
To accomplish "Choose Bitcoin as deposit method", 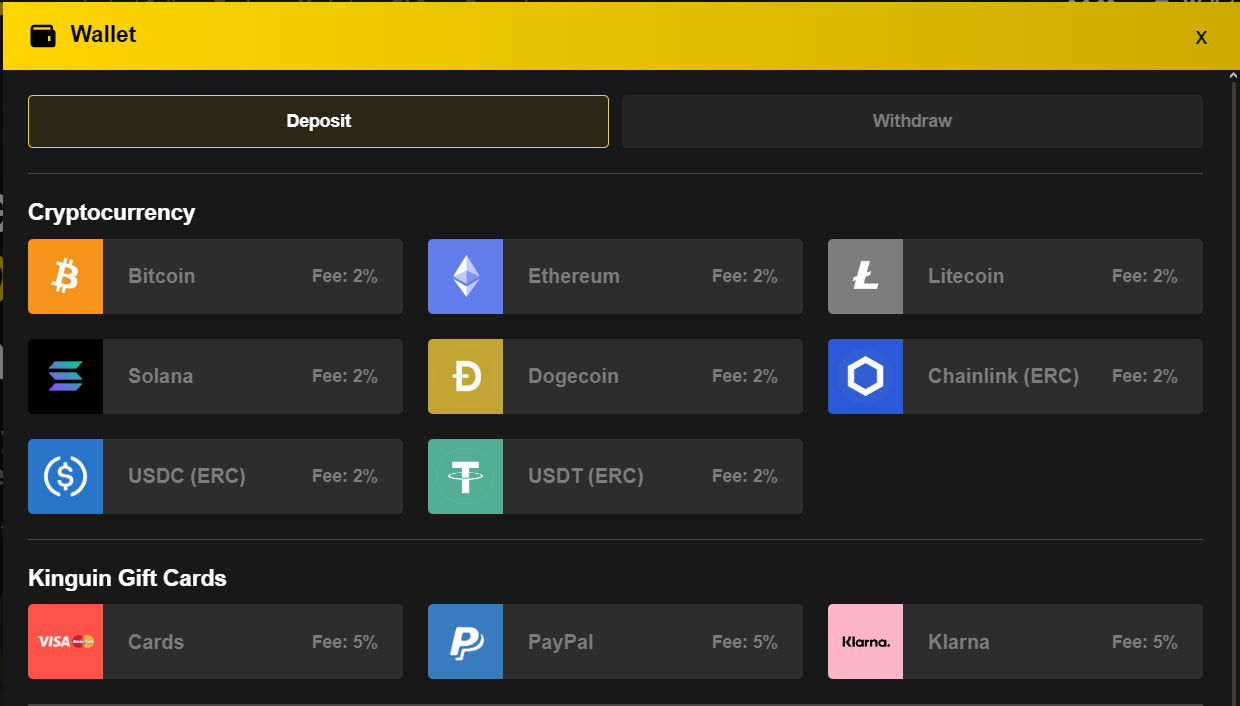I will coord(215,276).
